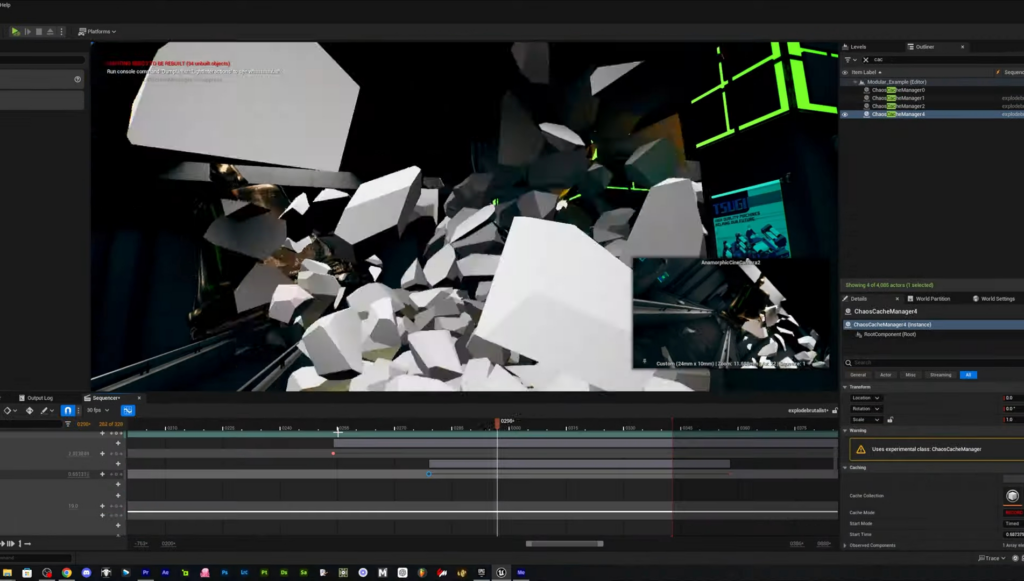Select ChaosCacheManager1 in the Outliner

tap(898, 98)
